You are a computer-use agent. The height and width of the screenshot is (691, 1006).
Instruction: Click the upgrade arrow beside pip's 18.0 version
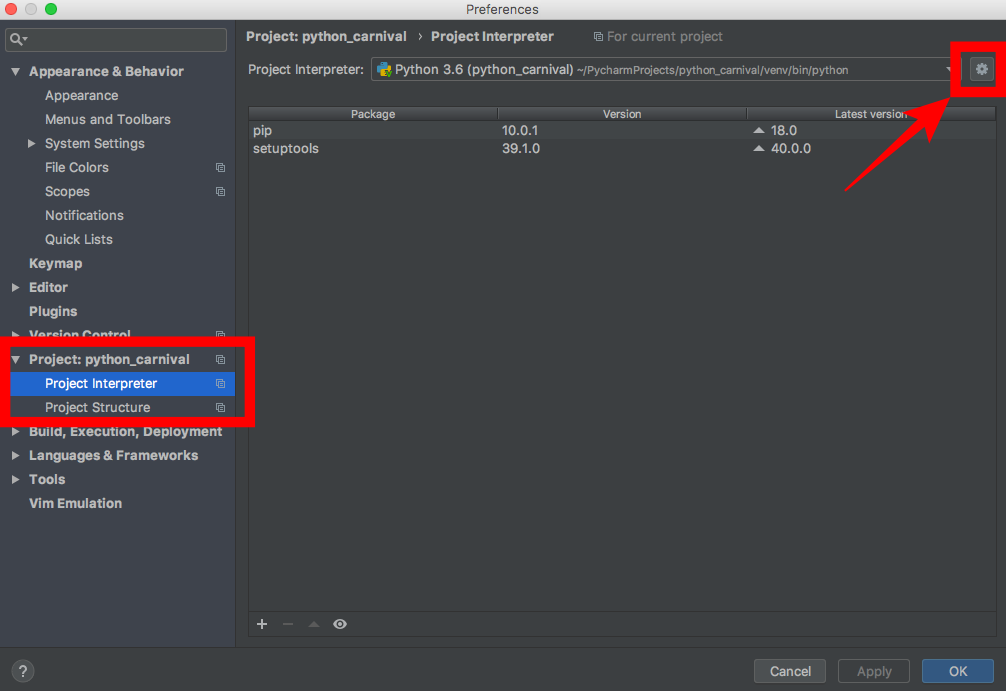click(x=757, y=130)
